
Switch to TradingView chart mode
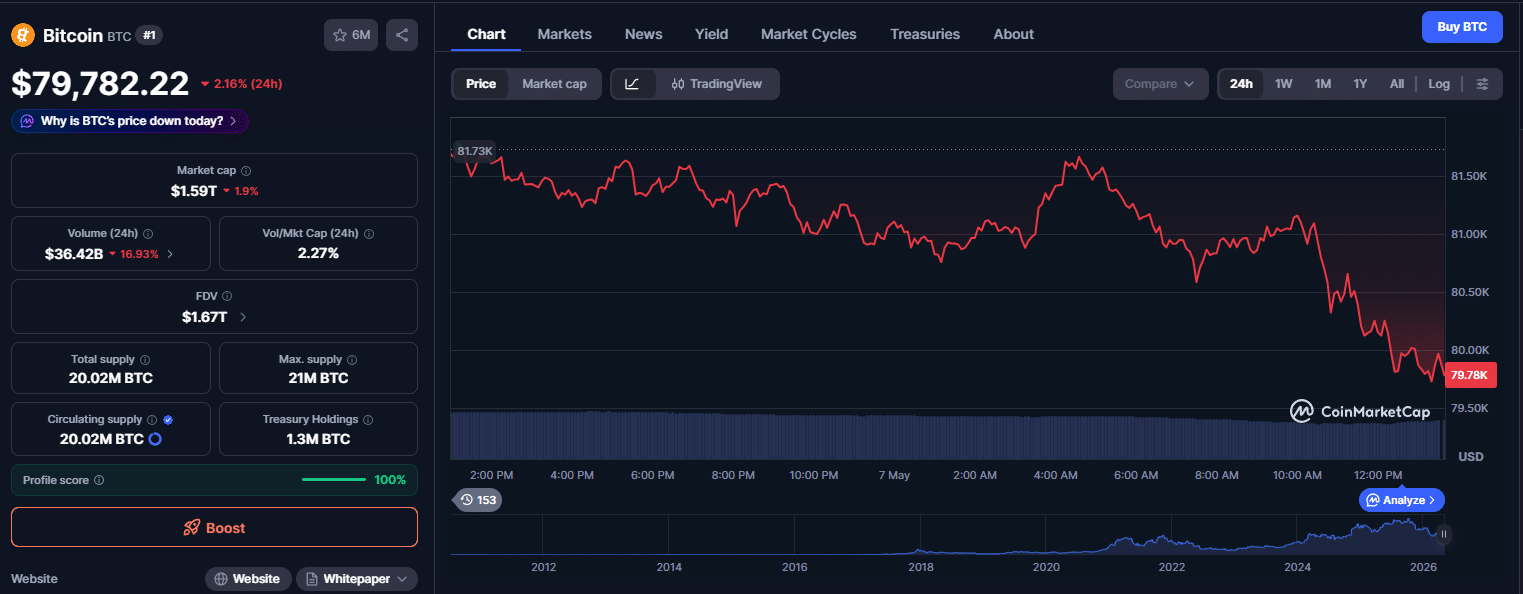[717, 84]
